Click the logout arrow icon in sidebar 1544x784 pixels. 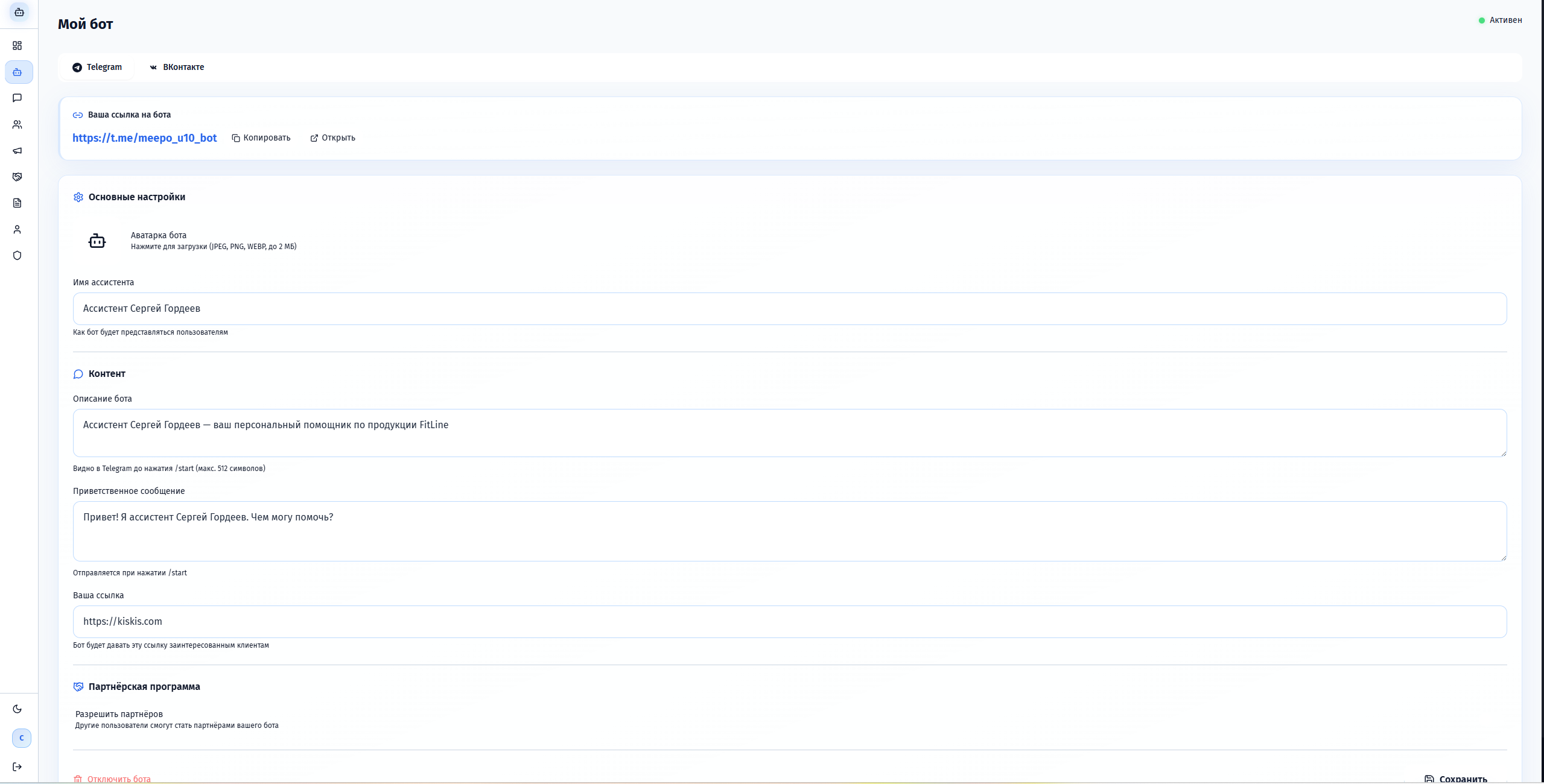(17, 767)
